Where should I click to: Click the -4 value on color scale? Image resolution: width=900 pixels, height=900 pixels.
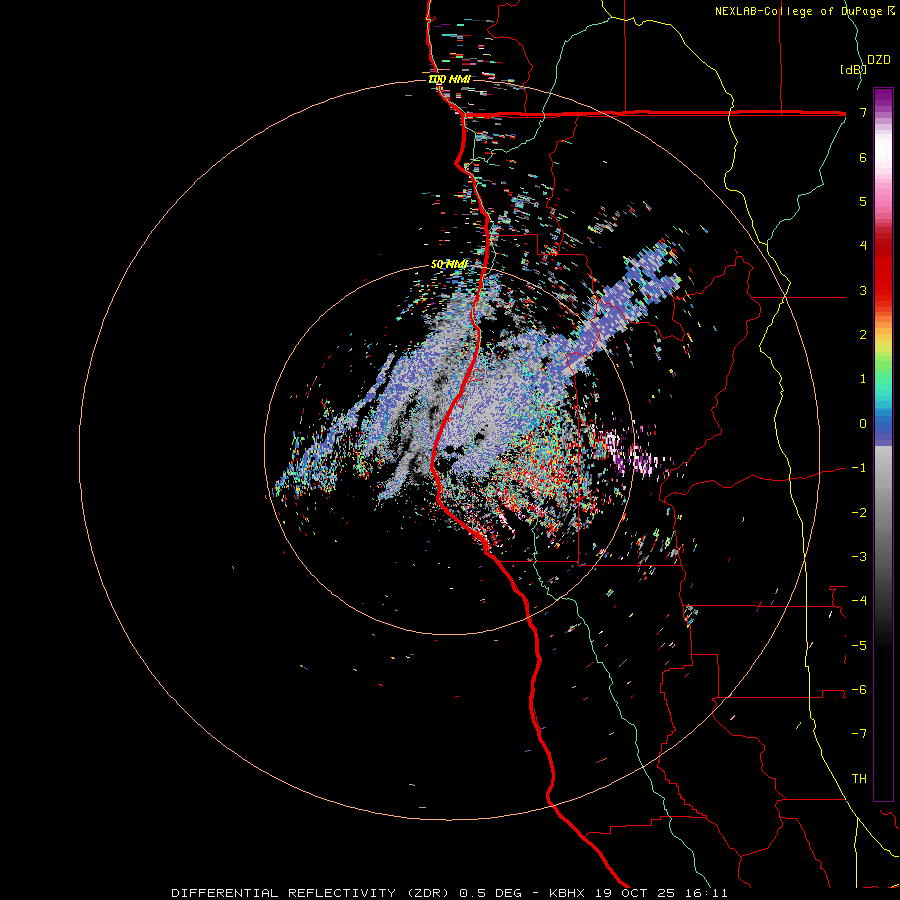(859, 601)
